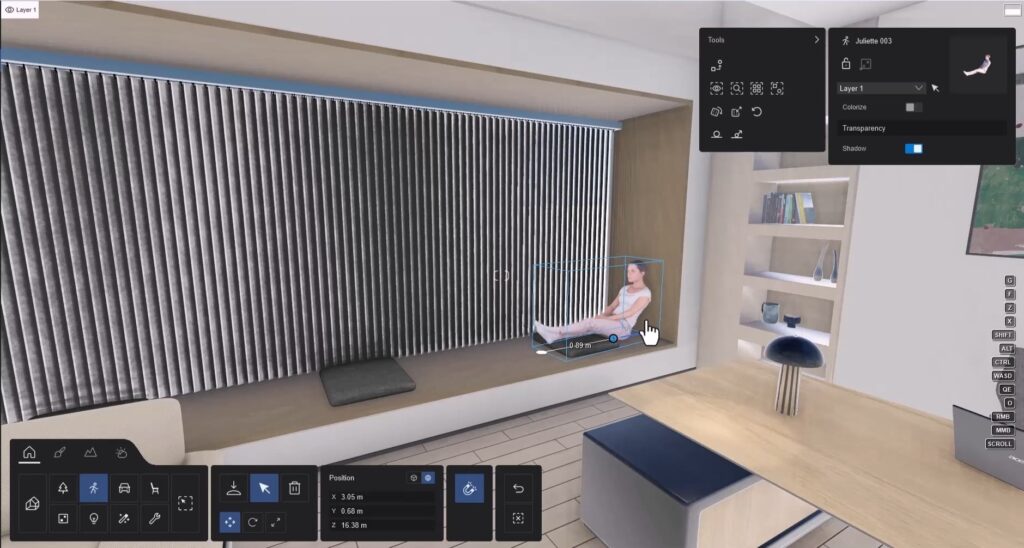1024x548 pixels.
Task: Click the Juliette 003 object name
Action: point(873,40)
